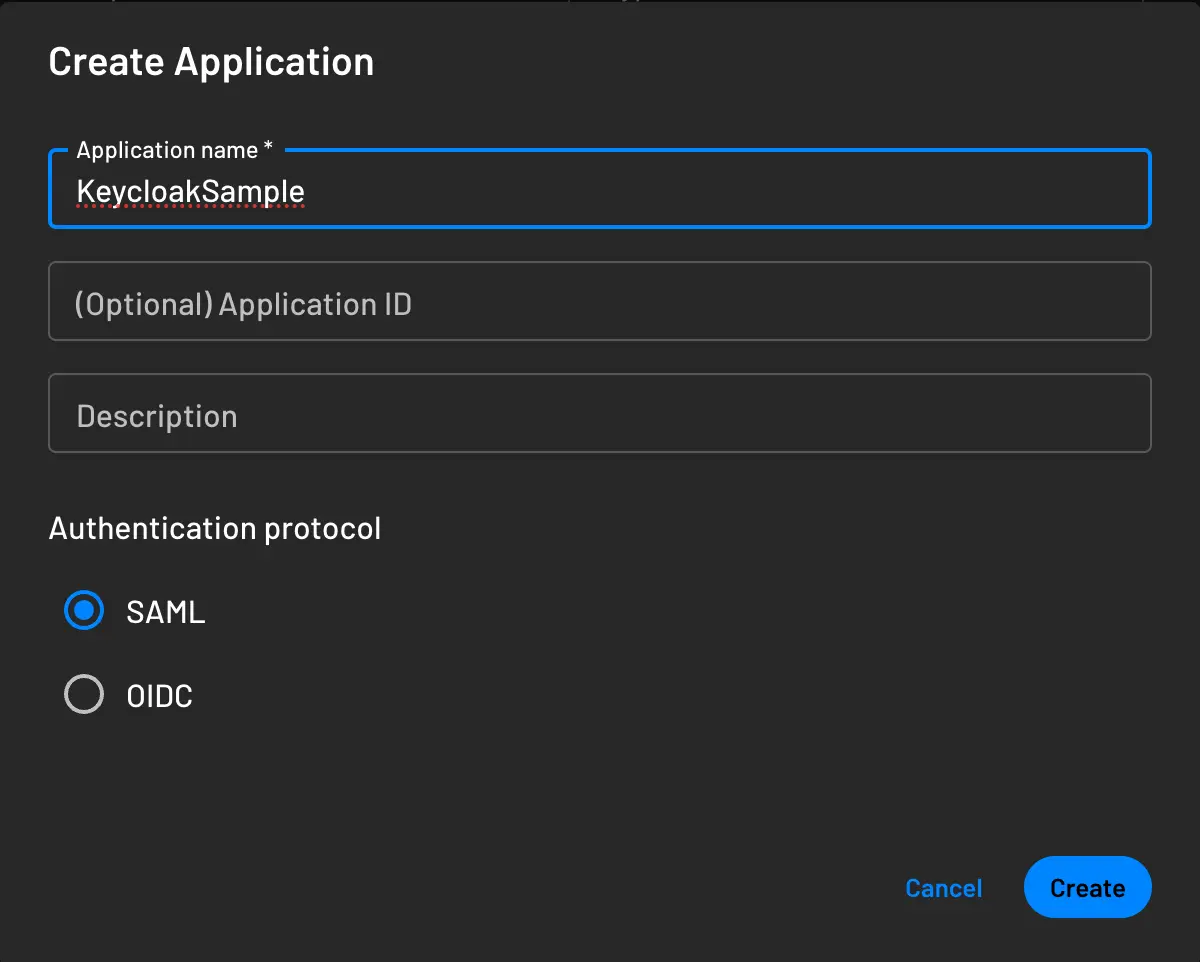Click the rounded Create action button

pos(1087,887)
